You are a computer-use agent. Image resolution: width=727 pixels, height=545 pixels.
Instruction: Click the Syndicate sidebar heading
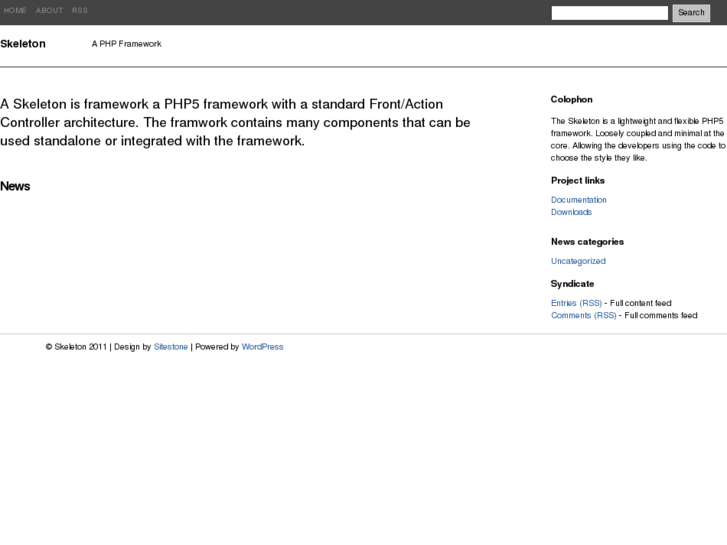click(572, 283)
